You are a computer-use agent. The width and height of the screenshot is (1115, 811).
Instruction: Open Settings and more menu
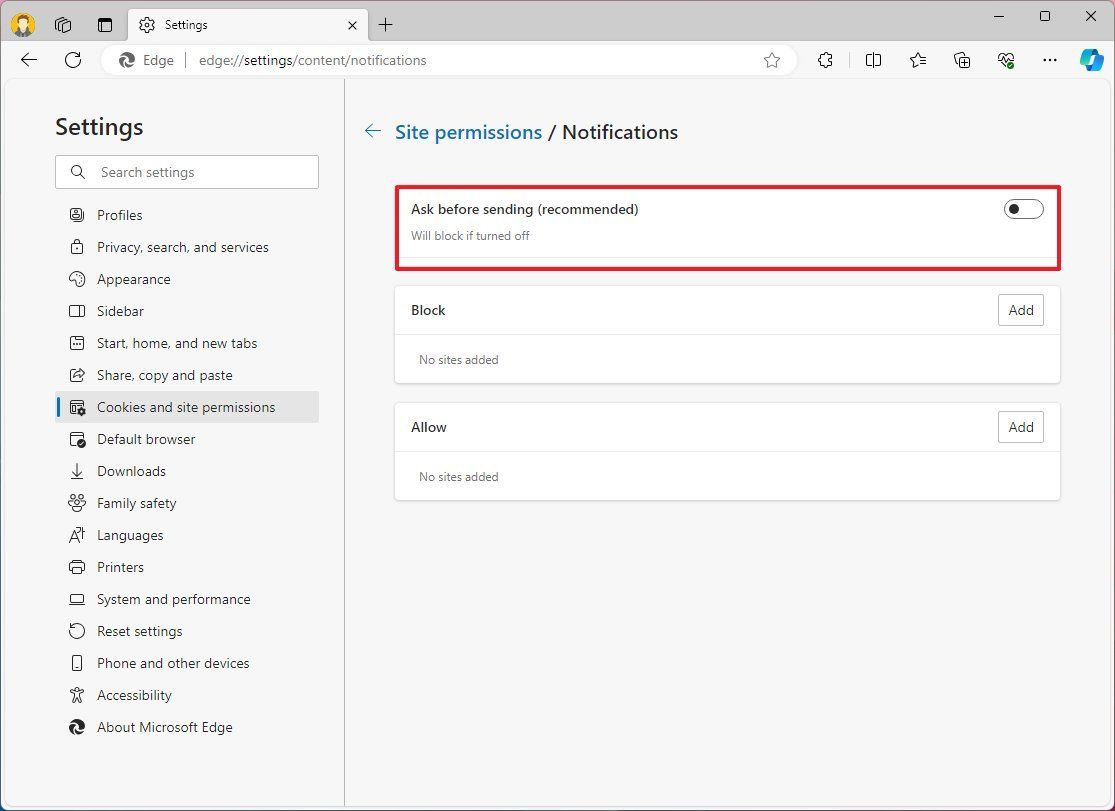[x=1049, y=60]
